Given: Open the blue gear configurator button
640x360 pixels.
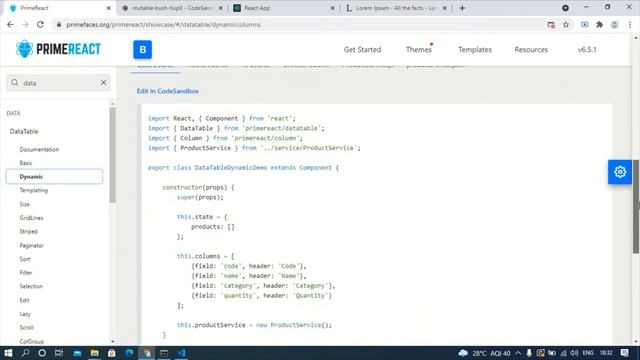Looking at the screenshot, I should [620, 172].
